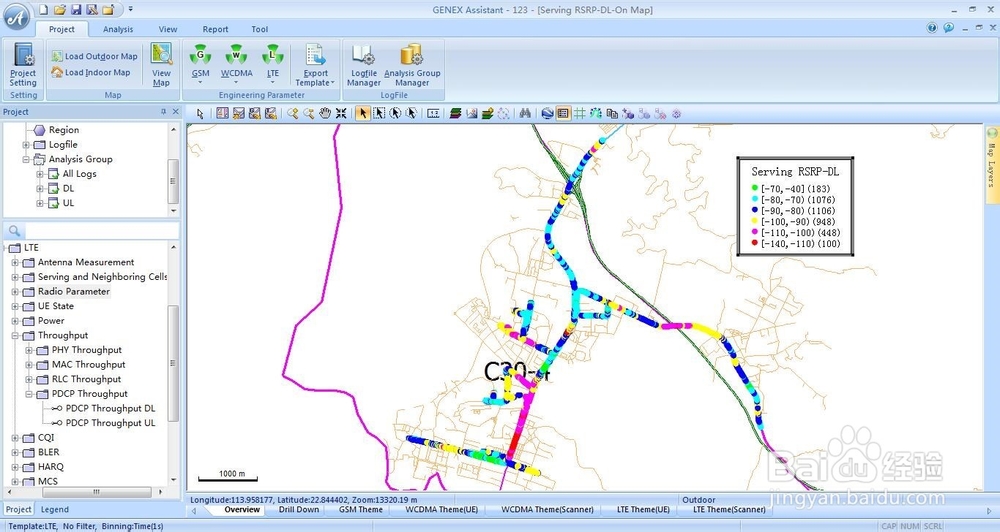The image size is (1000, 532).
Task: Click the zoom in magnifier tool
Action: pyautogui.click(x=293, y=114)
